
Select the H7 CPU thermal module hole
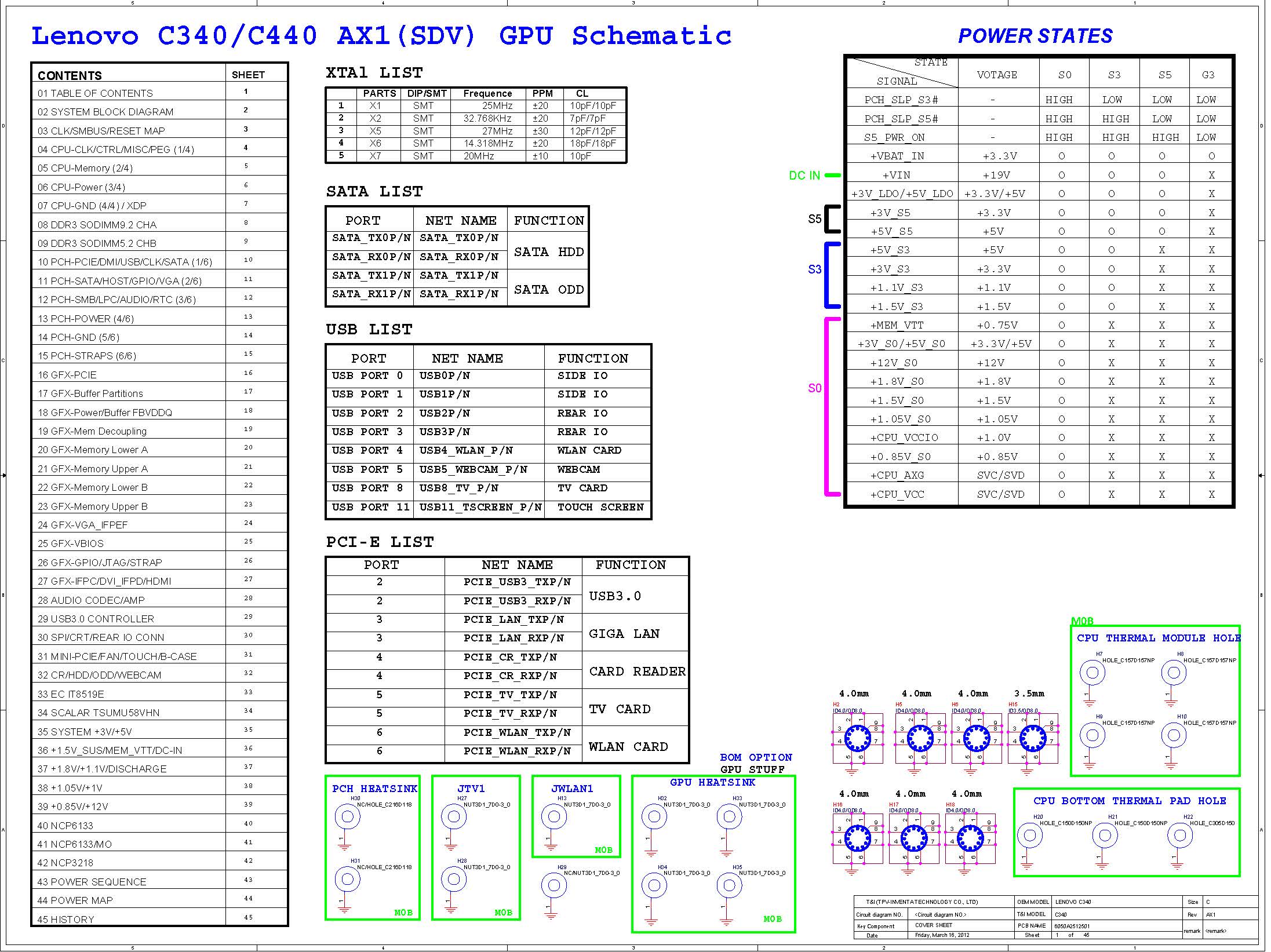pos(1092,673)
